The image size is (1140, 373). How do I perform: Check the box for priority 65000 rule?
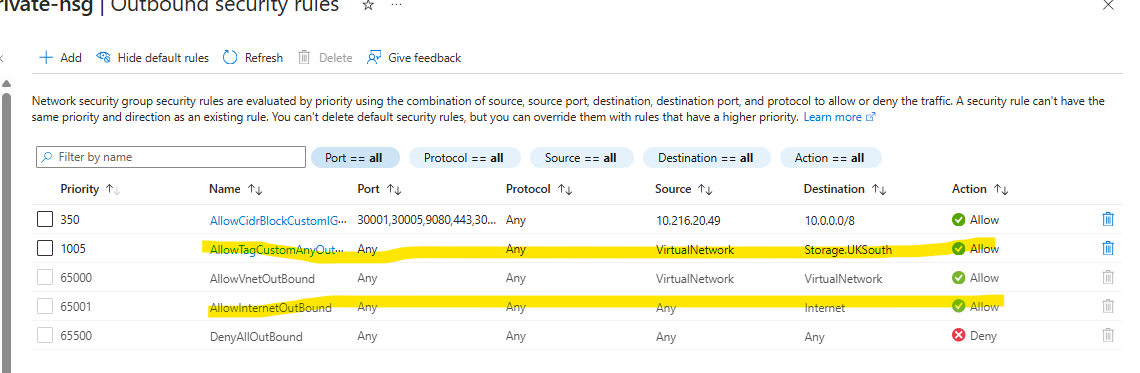(45, 277)
